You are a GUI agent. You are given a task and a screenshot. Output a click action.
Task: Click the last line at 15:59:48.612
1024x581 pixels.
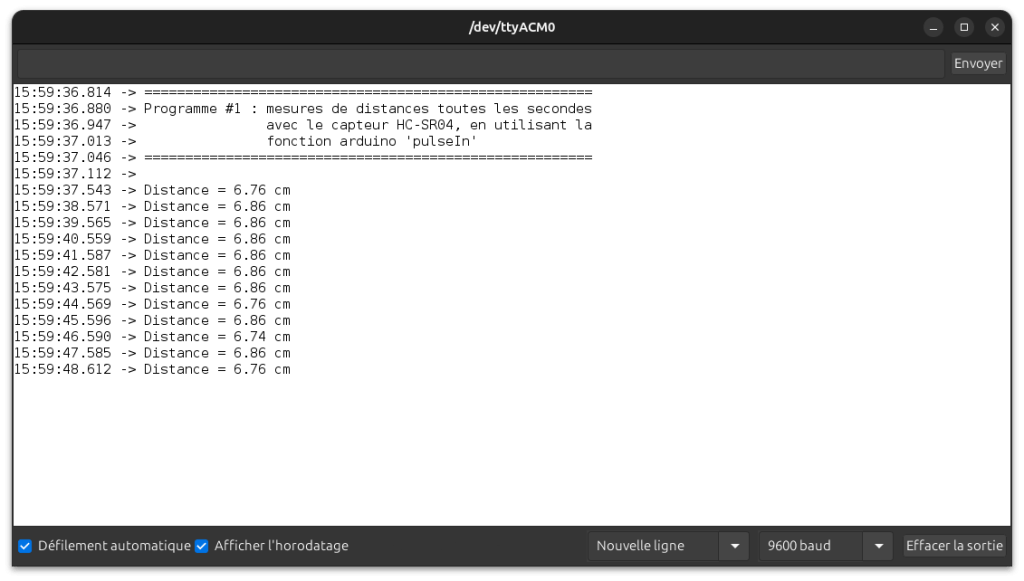click(152, 369)
